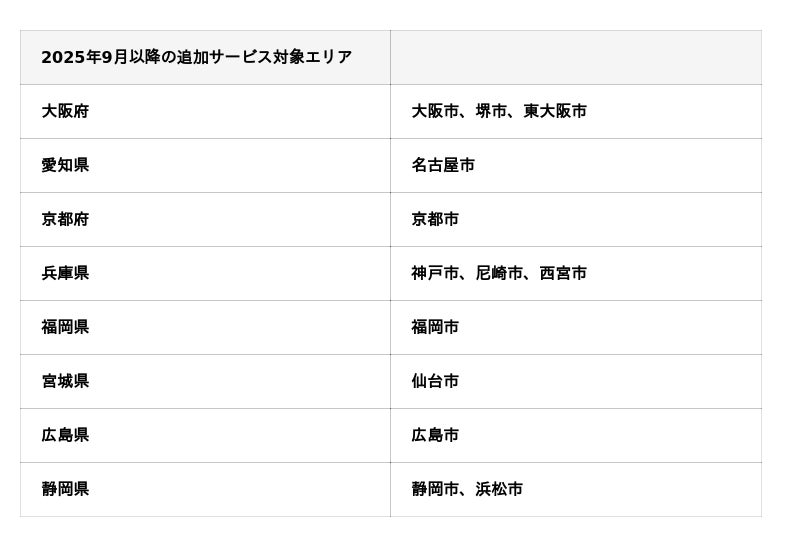Select the 京都府 prefecture cell

tap(65, 219)
